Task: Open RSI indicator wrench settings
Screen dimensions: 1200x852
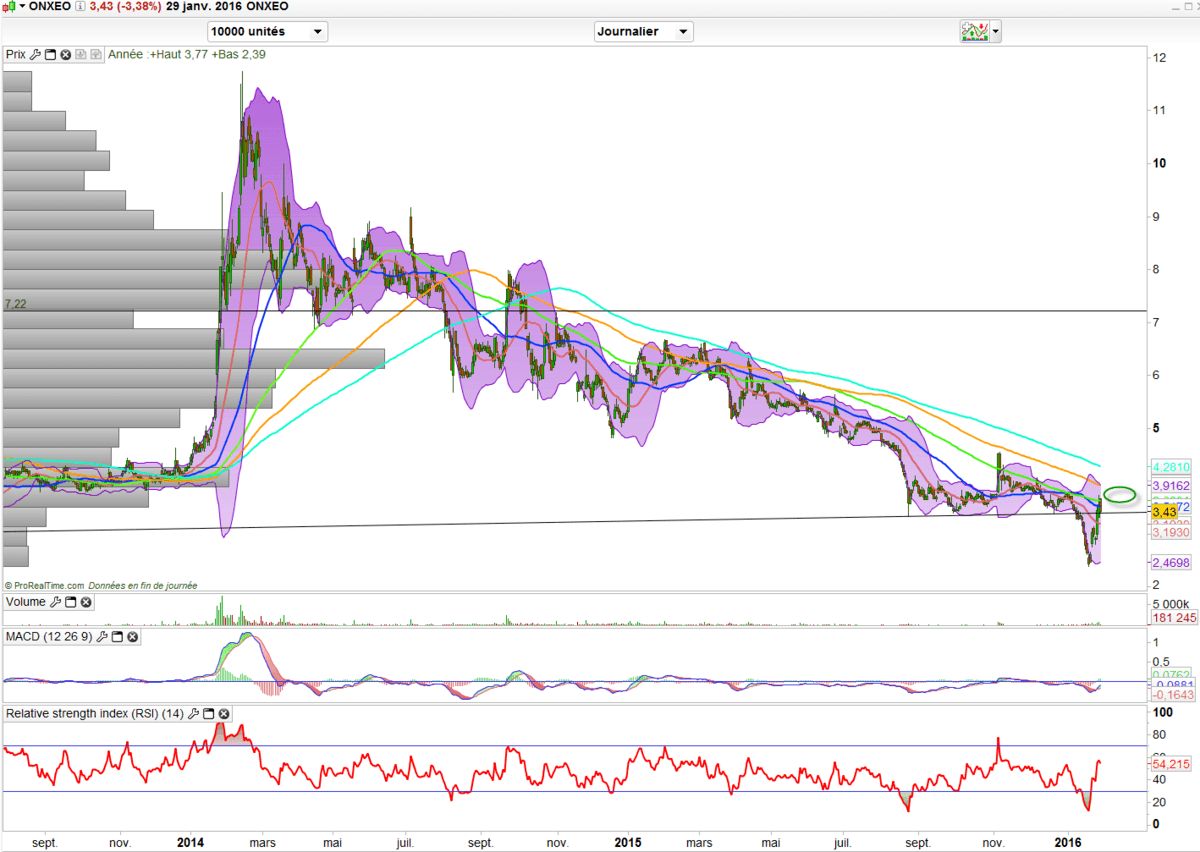Action: [x=194, y=686]
